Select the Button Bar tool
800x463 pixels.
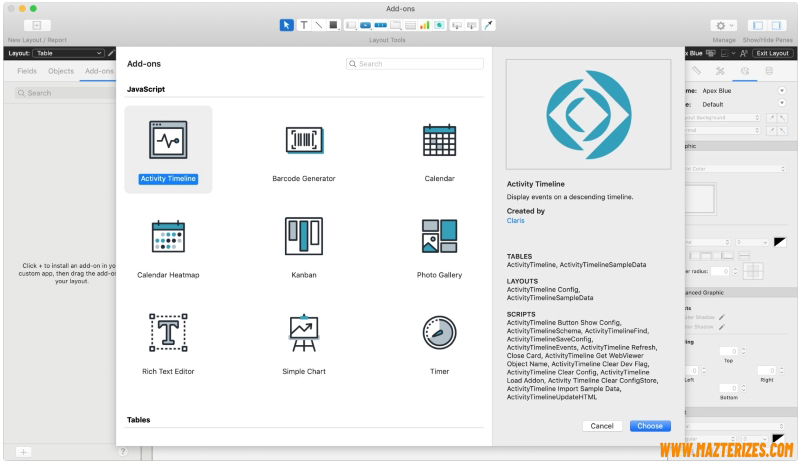tap(381, 25)
